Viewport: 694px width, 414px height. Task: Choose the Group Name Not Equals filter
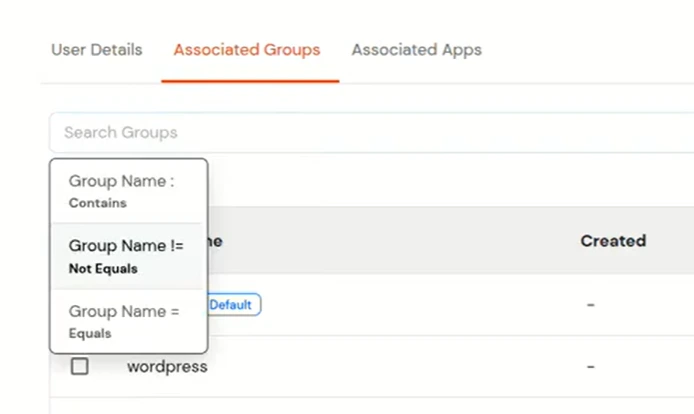tap(128, 257)
